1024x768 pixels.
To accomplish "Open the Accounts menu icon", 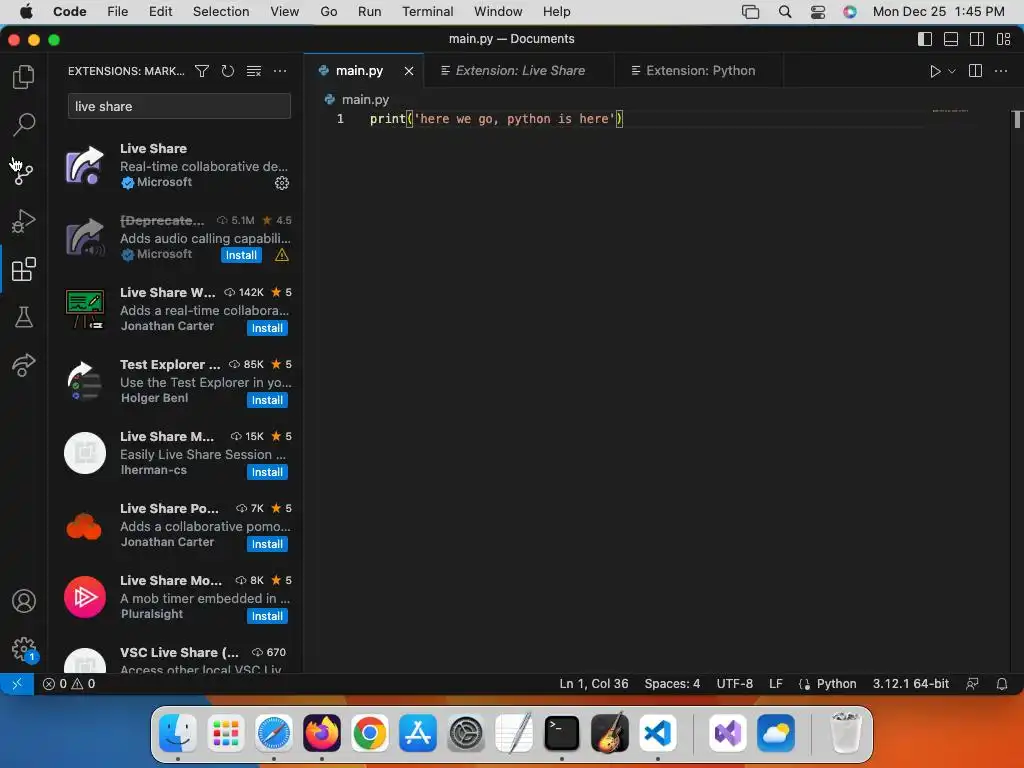I will (x=24, y=601).
